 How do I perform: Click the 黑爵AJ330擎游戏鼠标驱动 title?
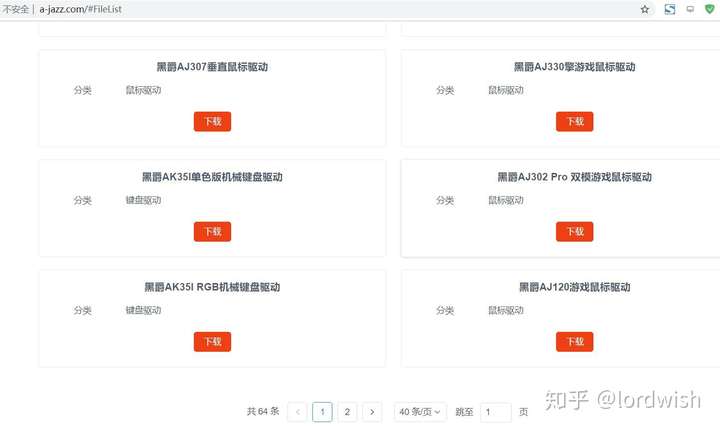pyautogui.click(x=574, y=67)
